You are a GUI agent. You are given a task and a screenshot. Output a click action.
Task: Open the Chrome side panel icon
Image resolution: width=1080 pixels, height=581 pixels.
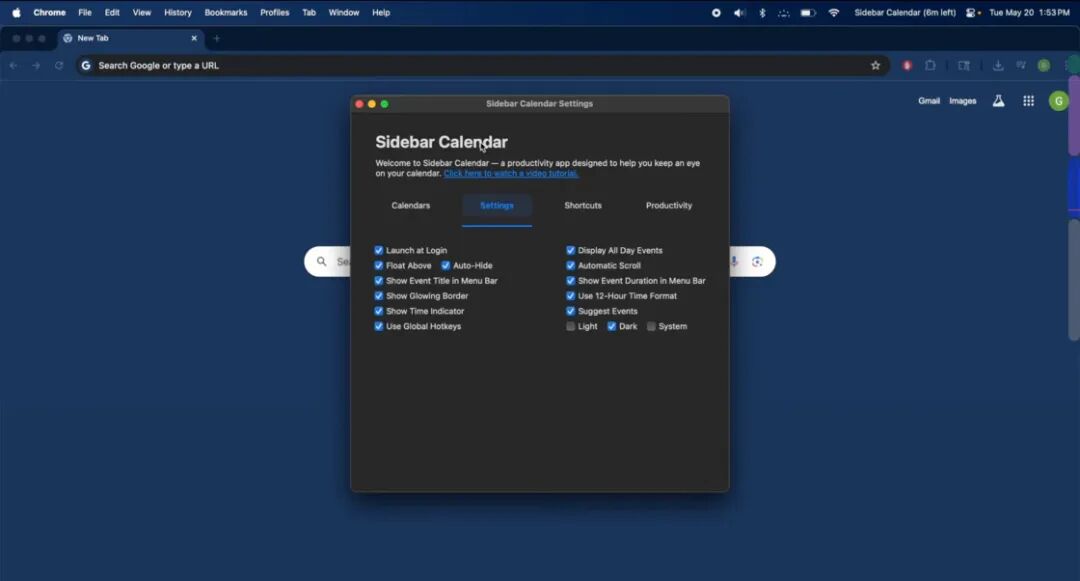pyautogui.click(x=964, y=65)
